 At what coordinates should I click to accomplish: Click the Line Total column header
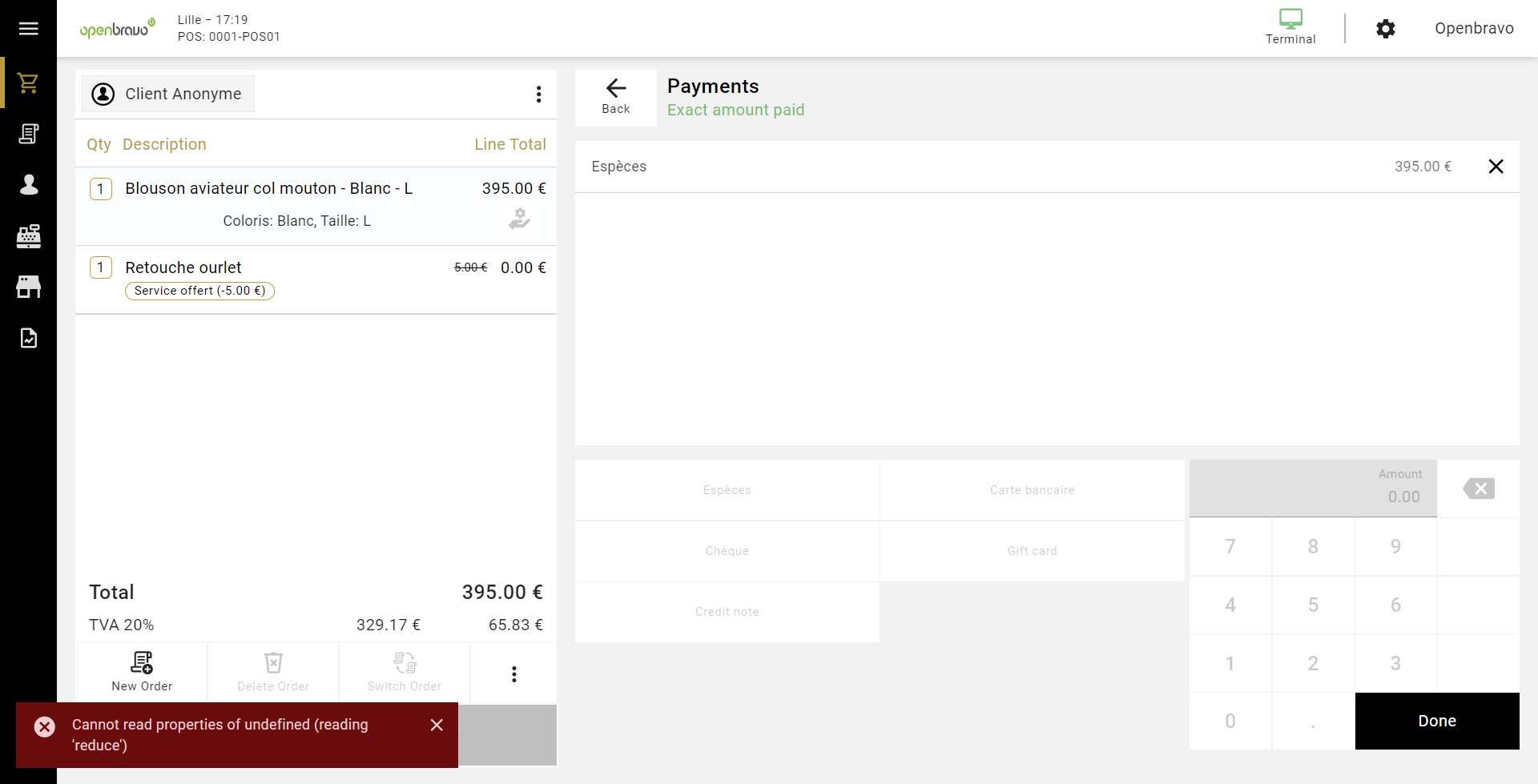[x=509, y=144]
